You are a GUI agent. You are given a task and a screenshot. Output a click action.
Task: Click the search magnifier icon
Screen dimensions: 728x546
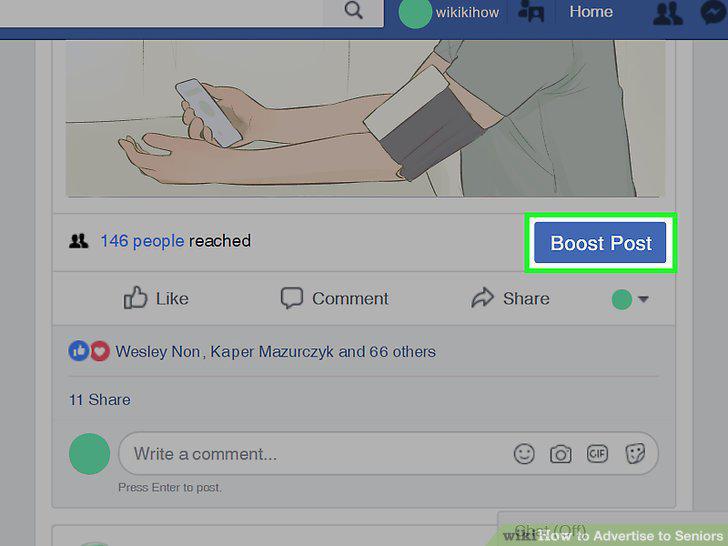[x=354, y=10]
